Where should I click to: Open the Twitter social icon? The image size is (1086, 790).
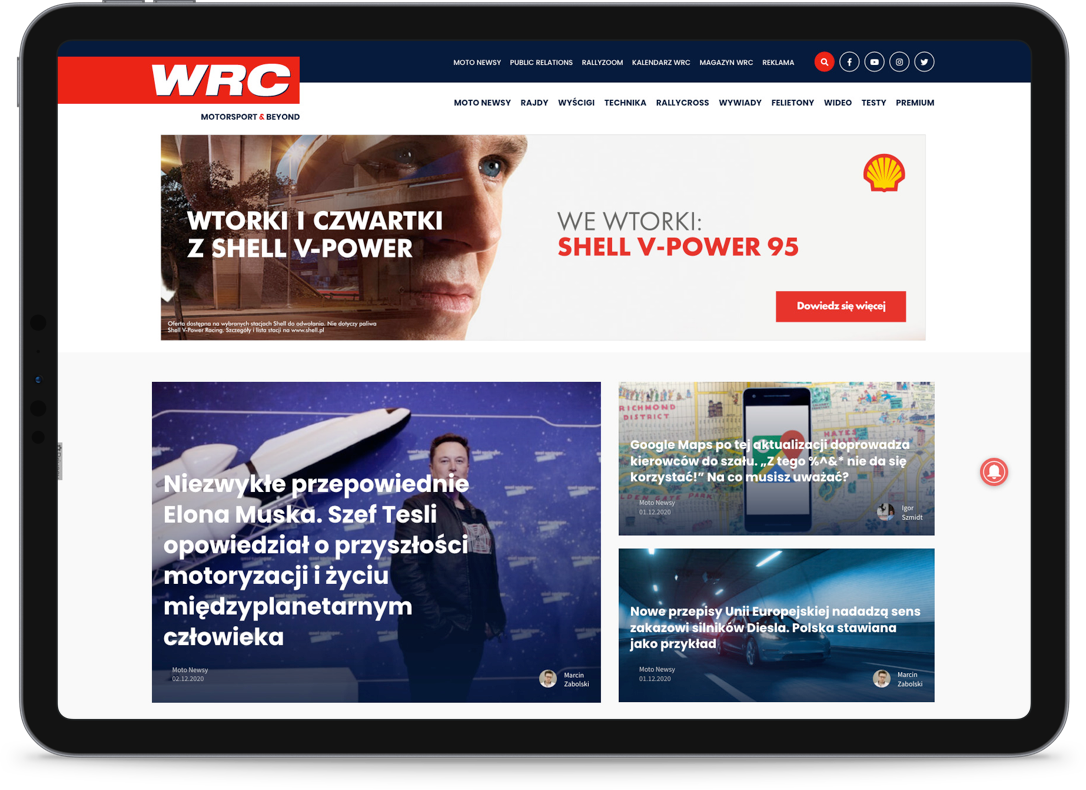pos(925,62)
